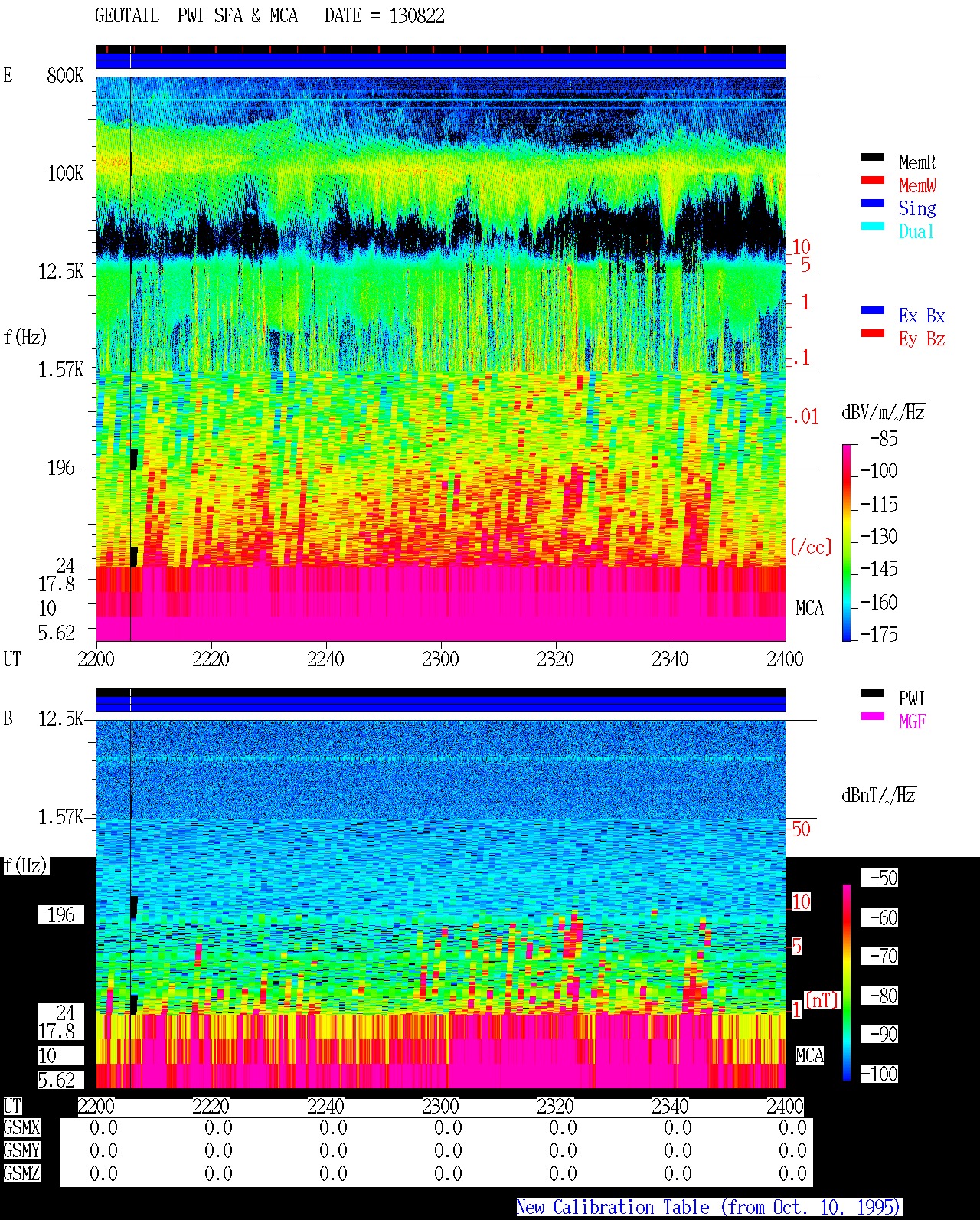980x1220 pixels.
Task: Click the blue Ex Bx legend swatch
Action: coord(873,311)
